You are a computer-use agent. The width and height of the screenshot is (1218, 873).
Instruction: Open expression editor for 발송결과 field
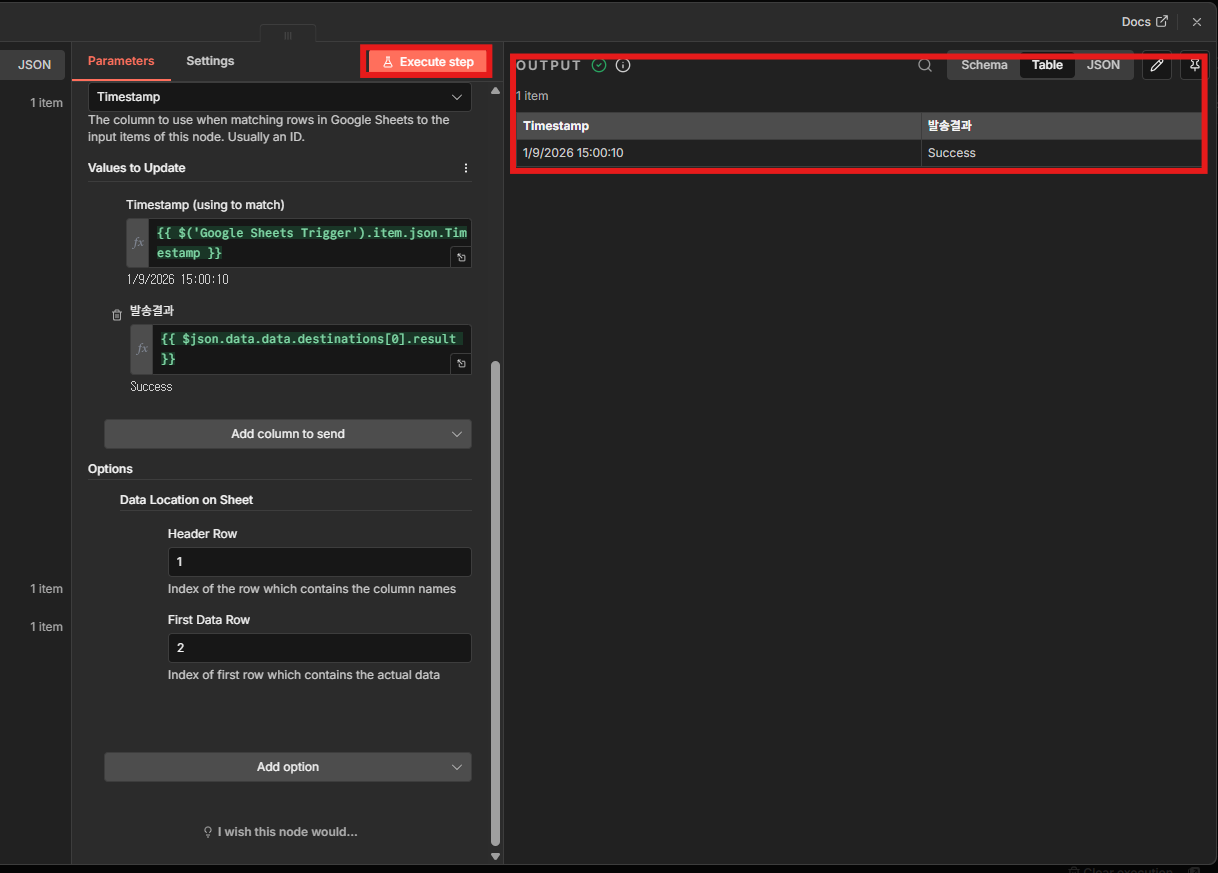tap(460, 364)
